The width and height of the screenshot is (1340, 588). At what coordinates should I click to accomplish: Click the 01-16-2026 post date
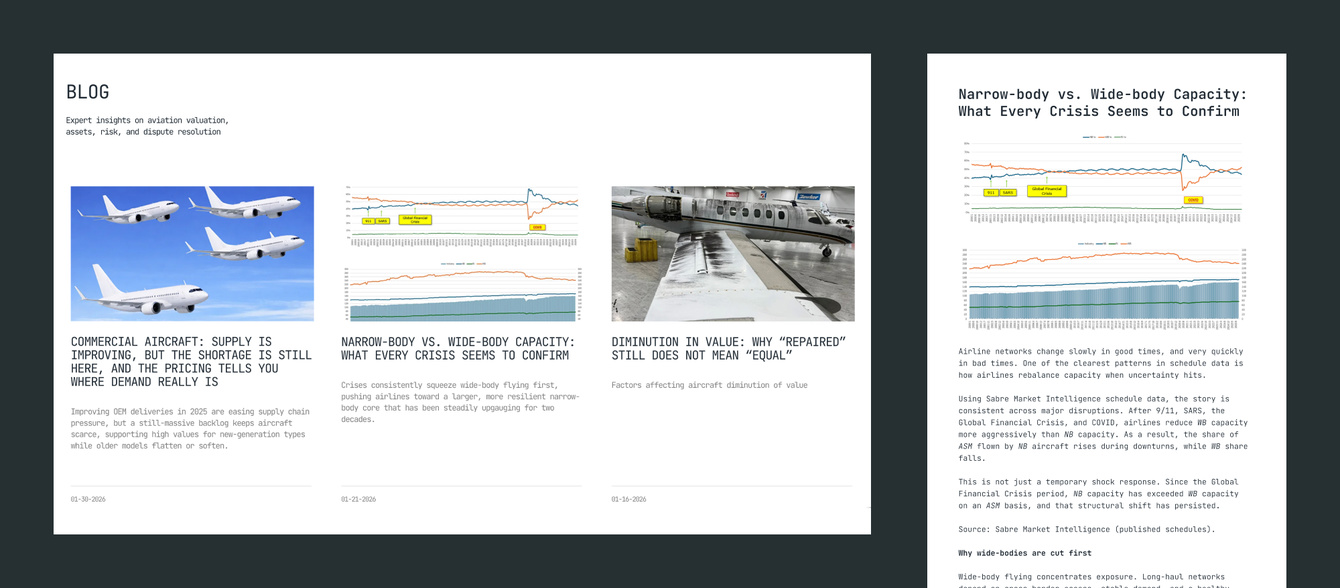click(x=629, y=499)
